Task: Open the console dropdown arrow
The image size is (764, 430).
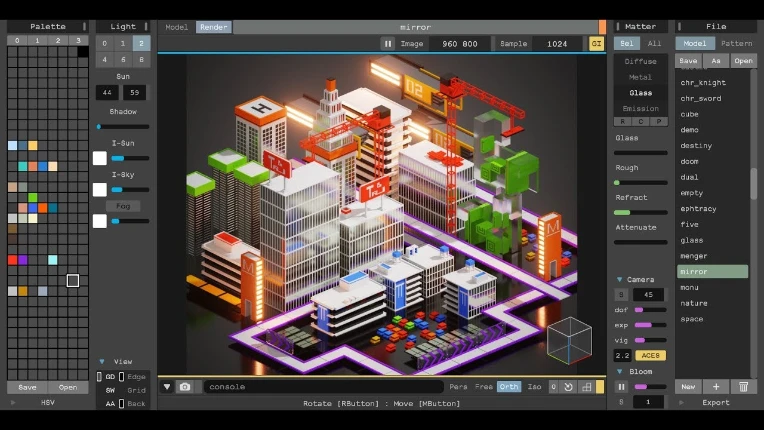Action: 167,387
